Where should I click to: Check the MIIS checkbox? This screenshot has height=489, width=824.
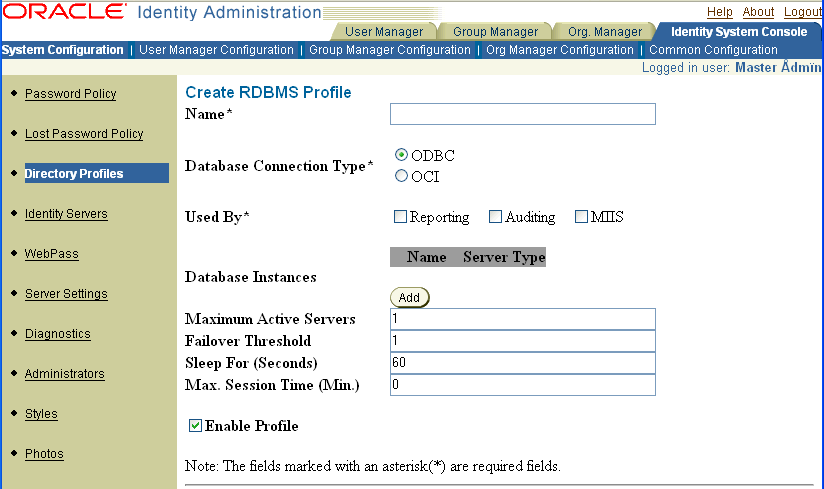[581, 216]
